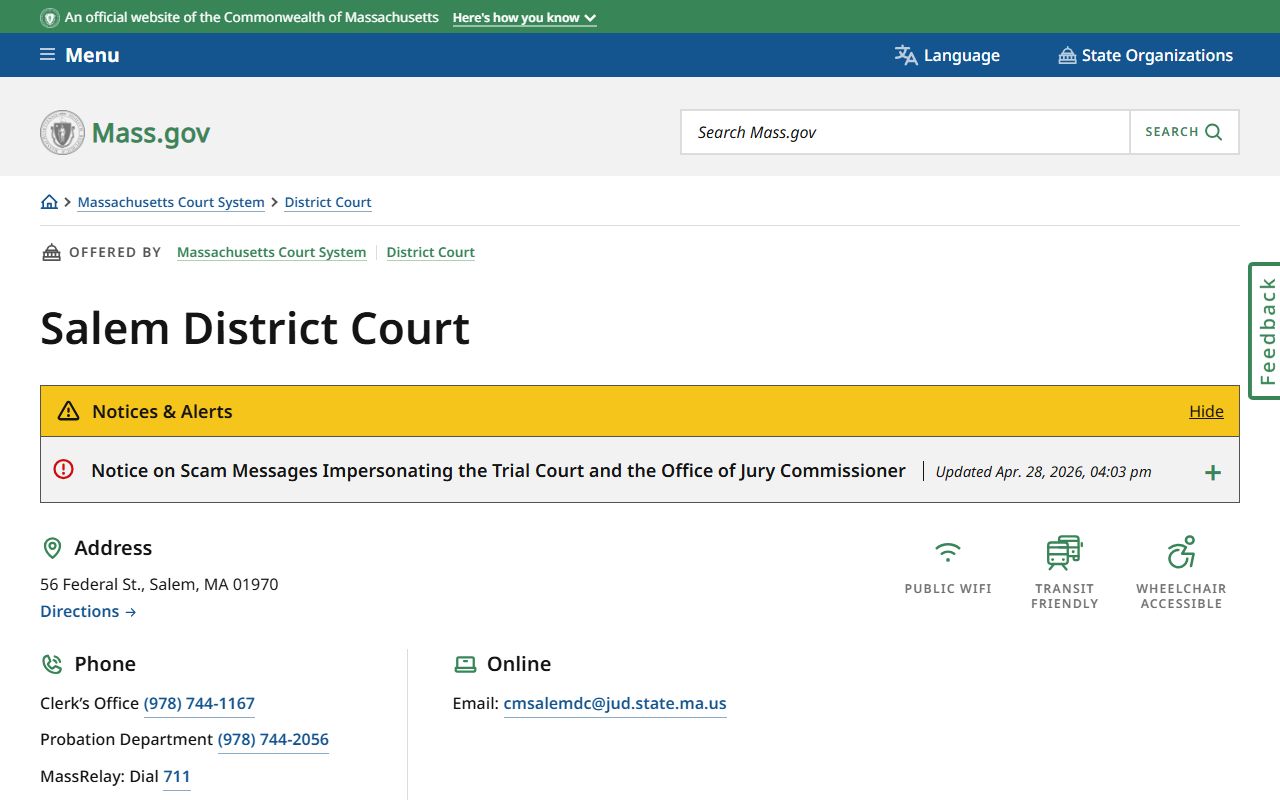
Task: Call the Clerk's Office number (978) 744-1167
Action: click(199, 703)
